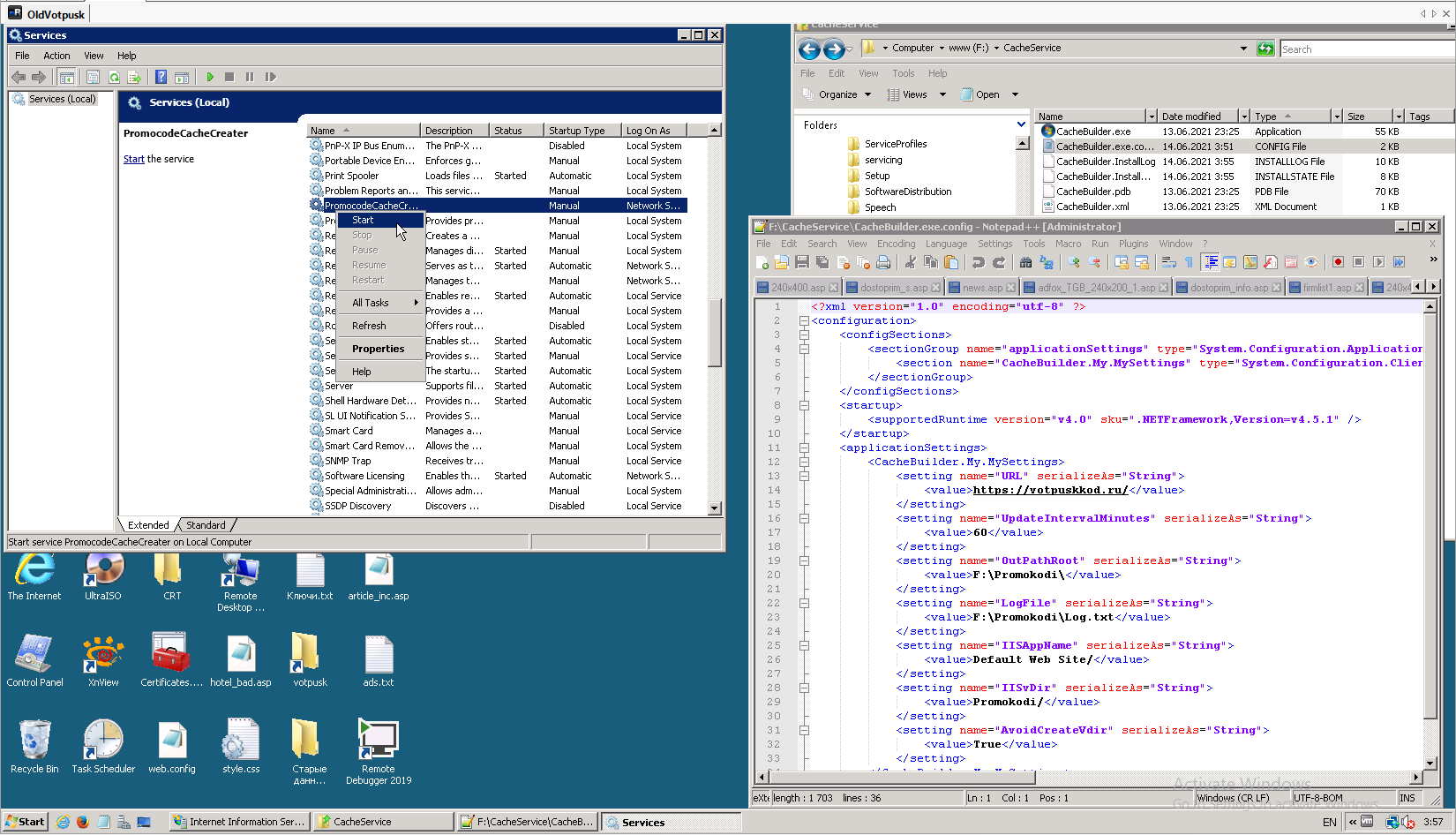The image size is (1456, 835).
Task: Click Export List icon in Services toolbar
Action: pyautogui.click(x=134, y=77)
